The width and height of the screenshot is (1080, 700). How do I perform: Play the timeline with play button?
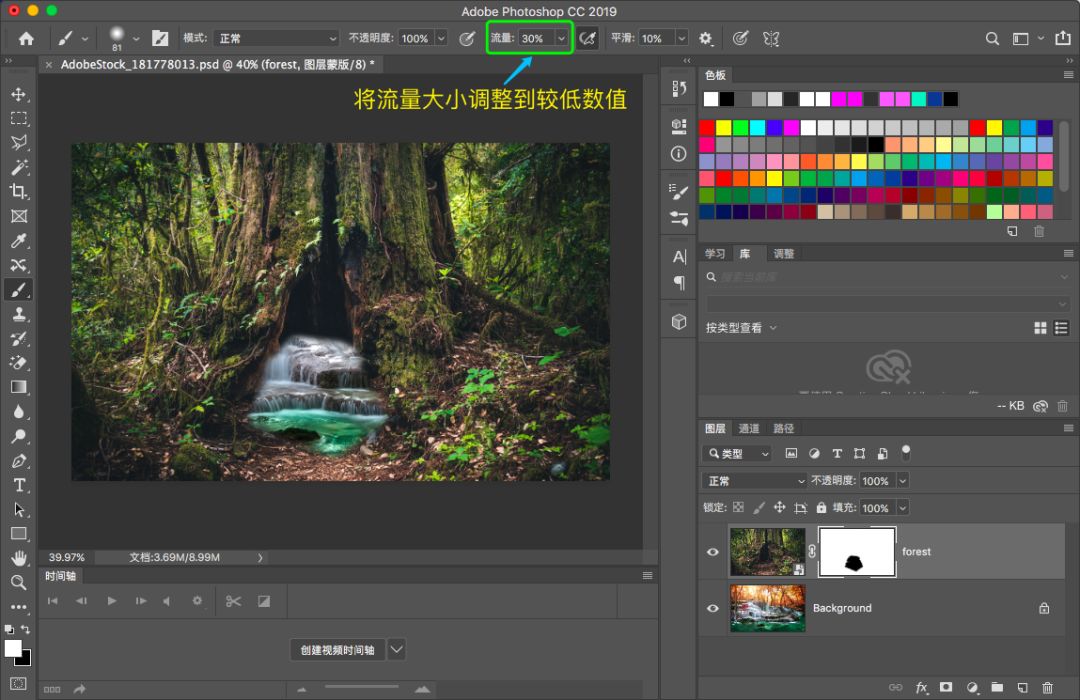coord(112,601)
